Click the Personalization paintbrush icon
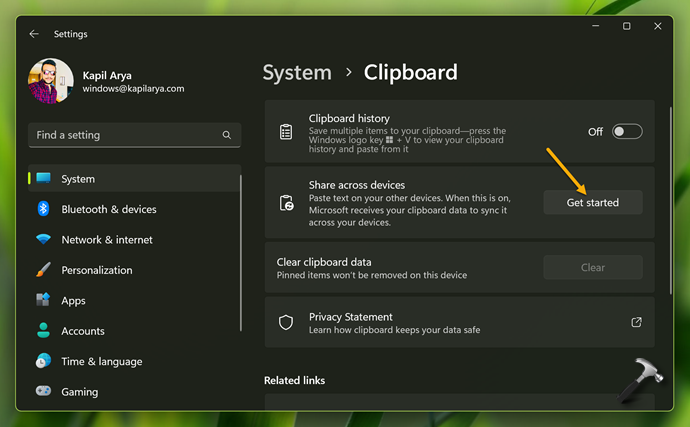Image resolution: width=690 pixels, height=427 pixels. point(43,270)
